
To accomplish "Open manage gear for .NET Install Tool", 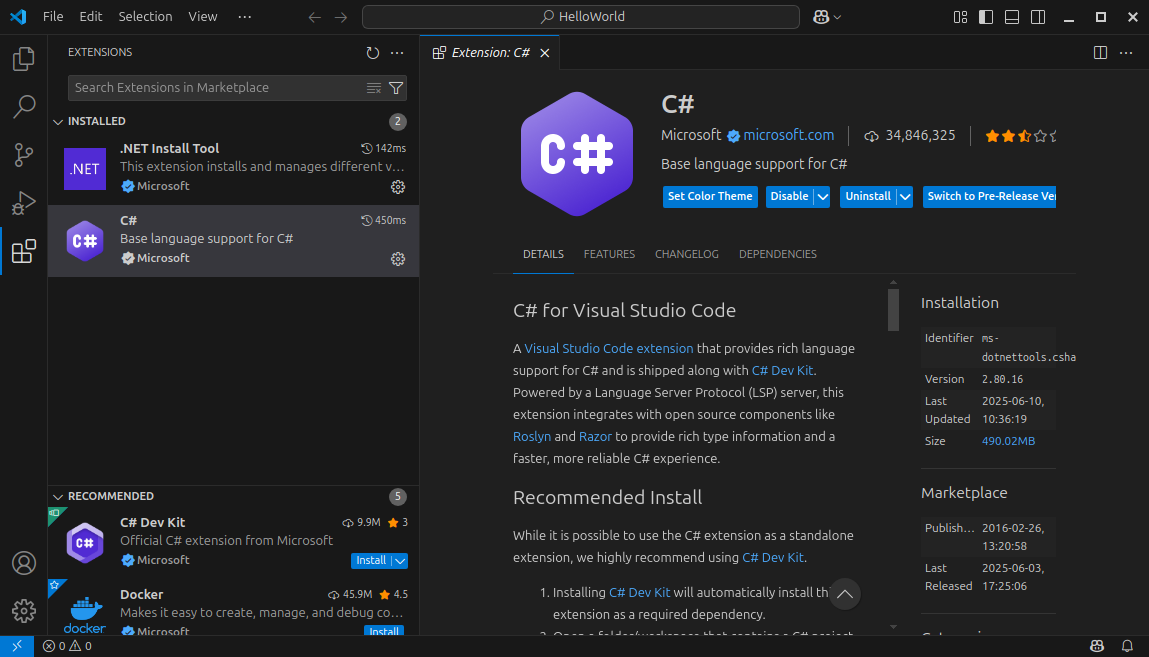I will 398,187.
